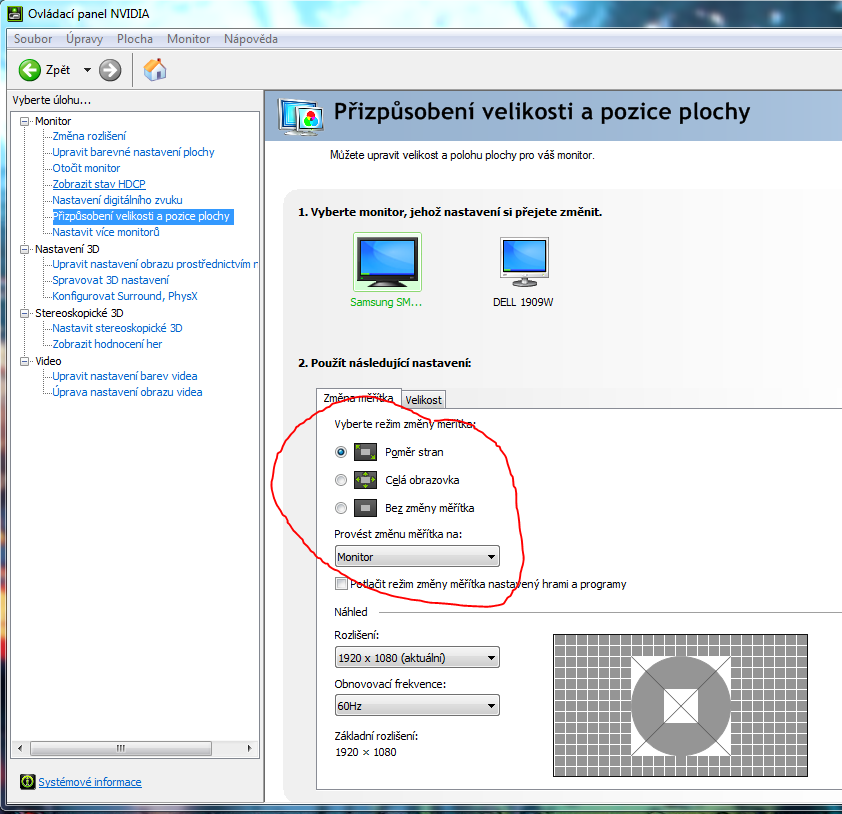Image resolution: width=842 pixels, height=814 pixels.
Task: Click the Celá obrazovka scaling mode icon
Action: pyautogui.click(x=366, y=480)
